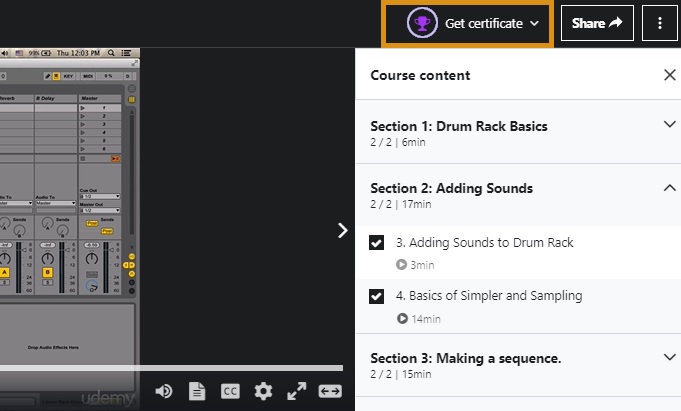Collapse Section 2: Adding Sounds
Viewport: 681px width, 411px height.
tap(669, 187)
